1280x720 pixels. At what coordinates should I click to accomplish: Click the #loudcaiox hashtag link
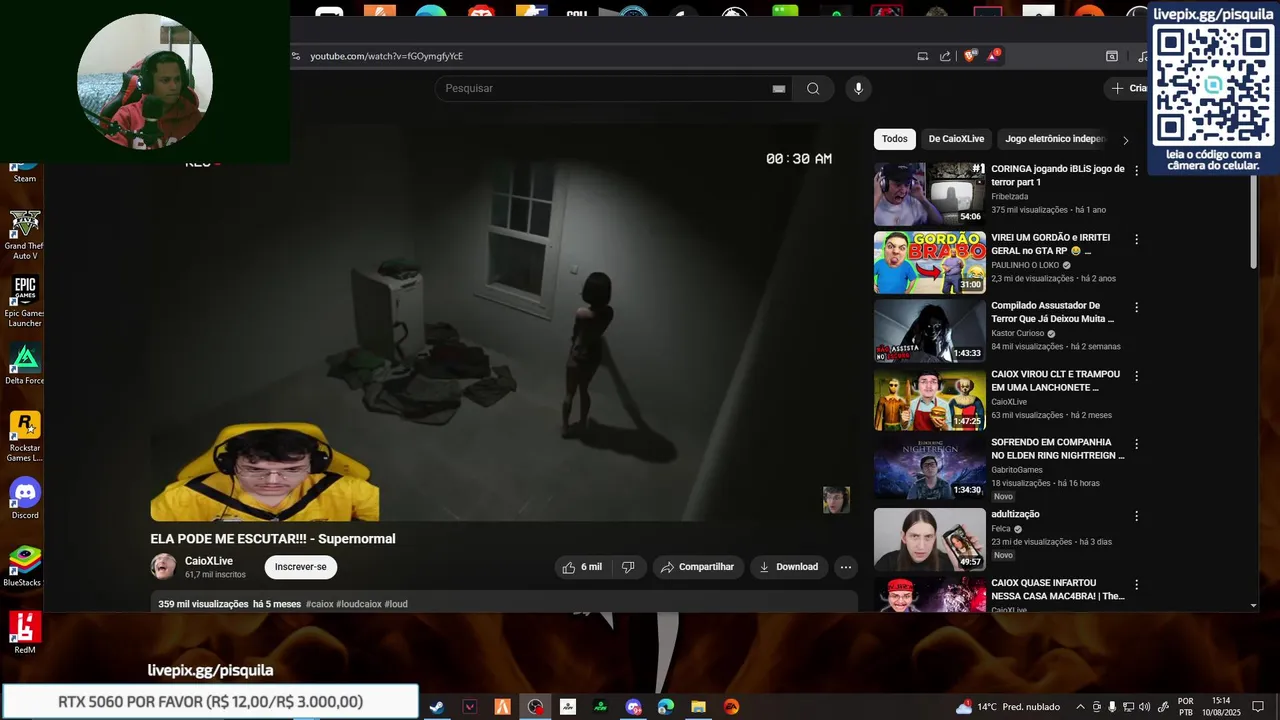click(x=359, y=604)
